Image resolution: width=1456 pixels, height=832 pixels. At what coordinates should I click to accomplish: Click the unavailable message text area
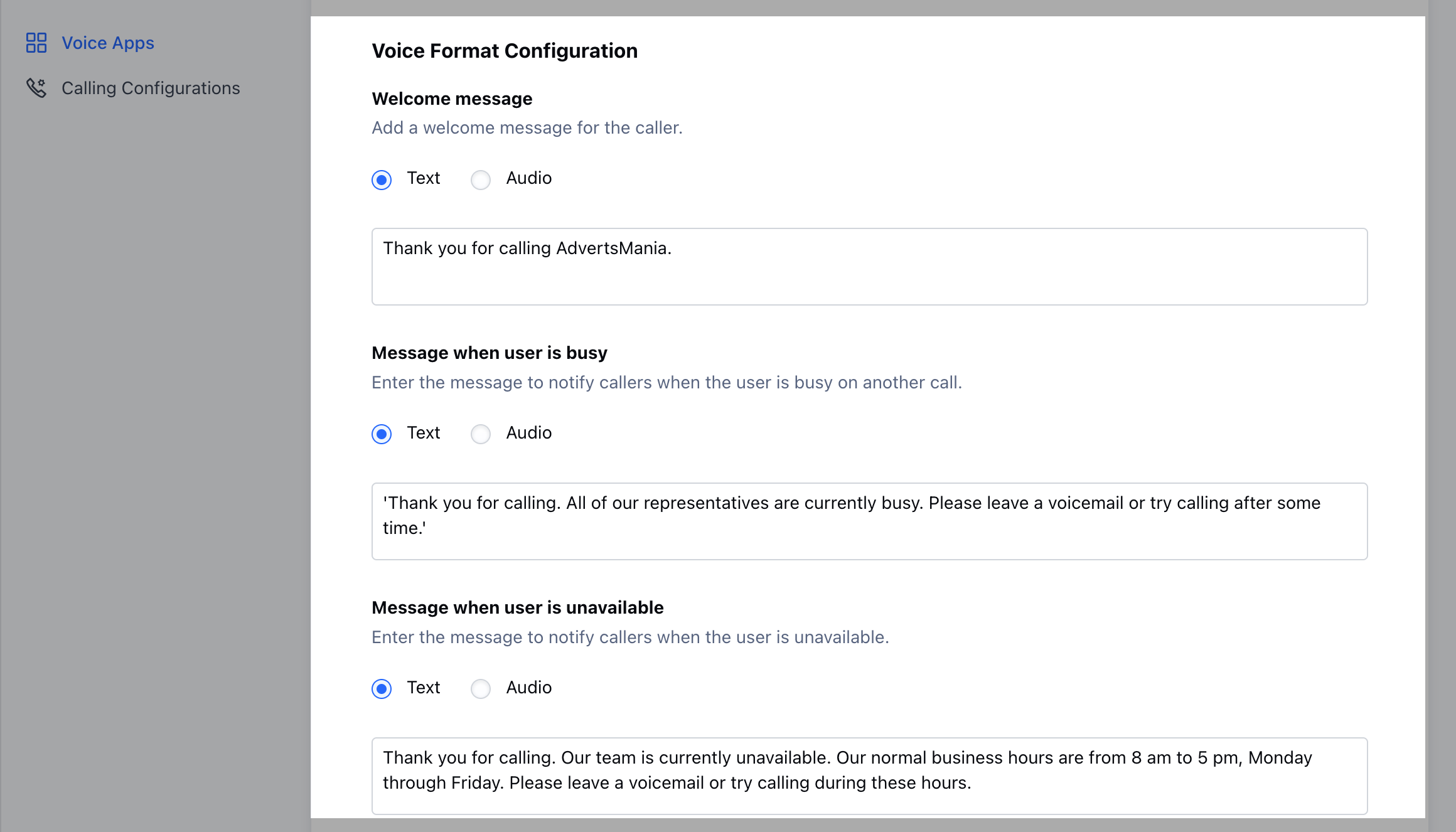click(x=869, y=776)
